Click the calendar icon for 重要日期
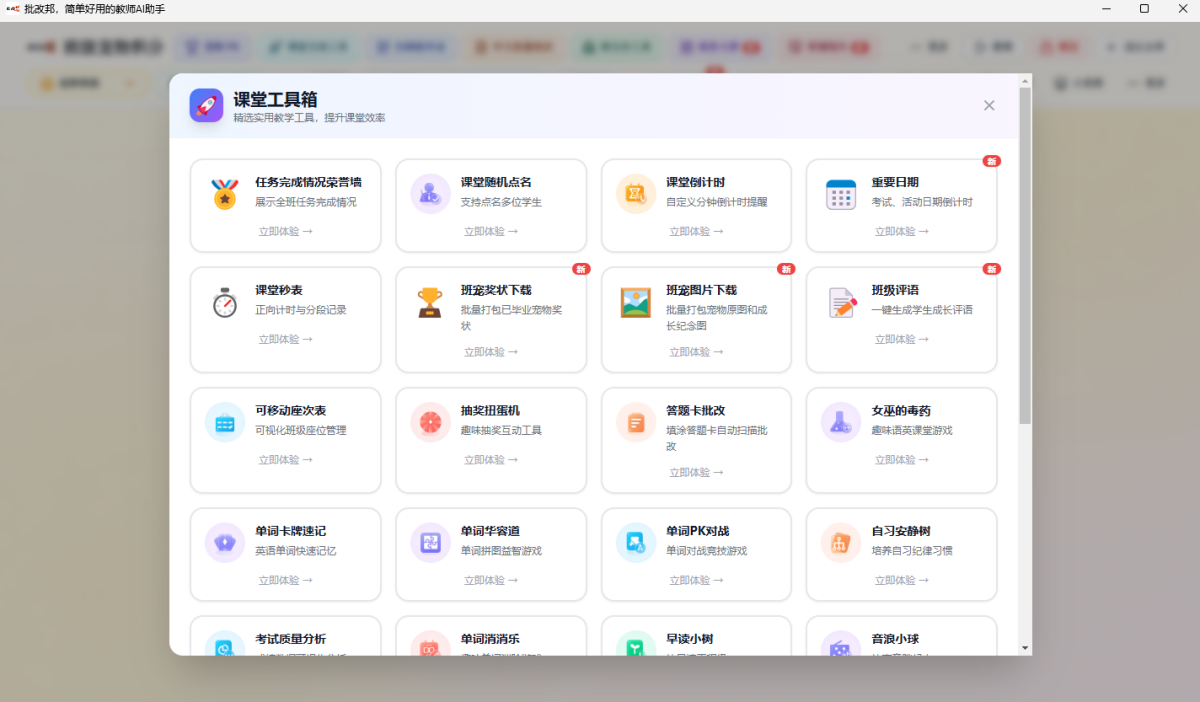This screenshot has height=702, width=1200. pyautogui.click(x=841, y=194)
